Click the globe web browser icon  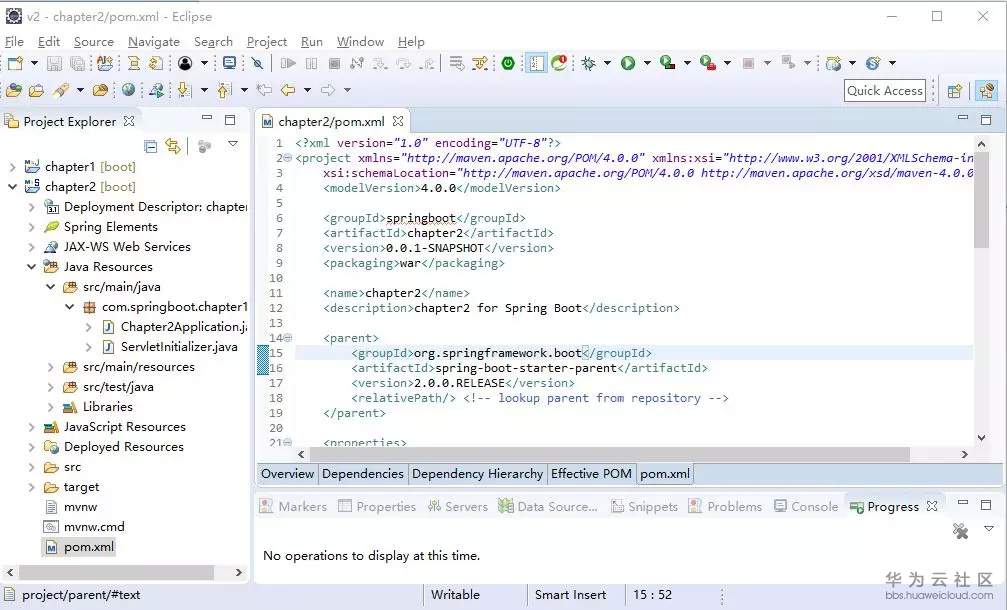click(128, 90)
